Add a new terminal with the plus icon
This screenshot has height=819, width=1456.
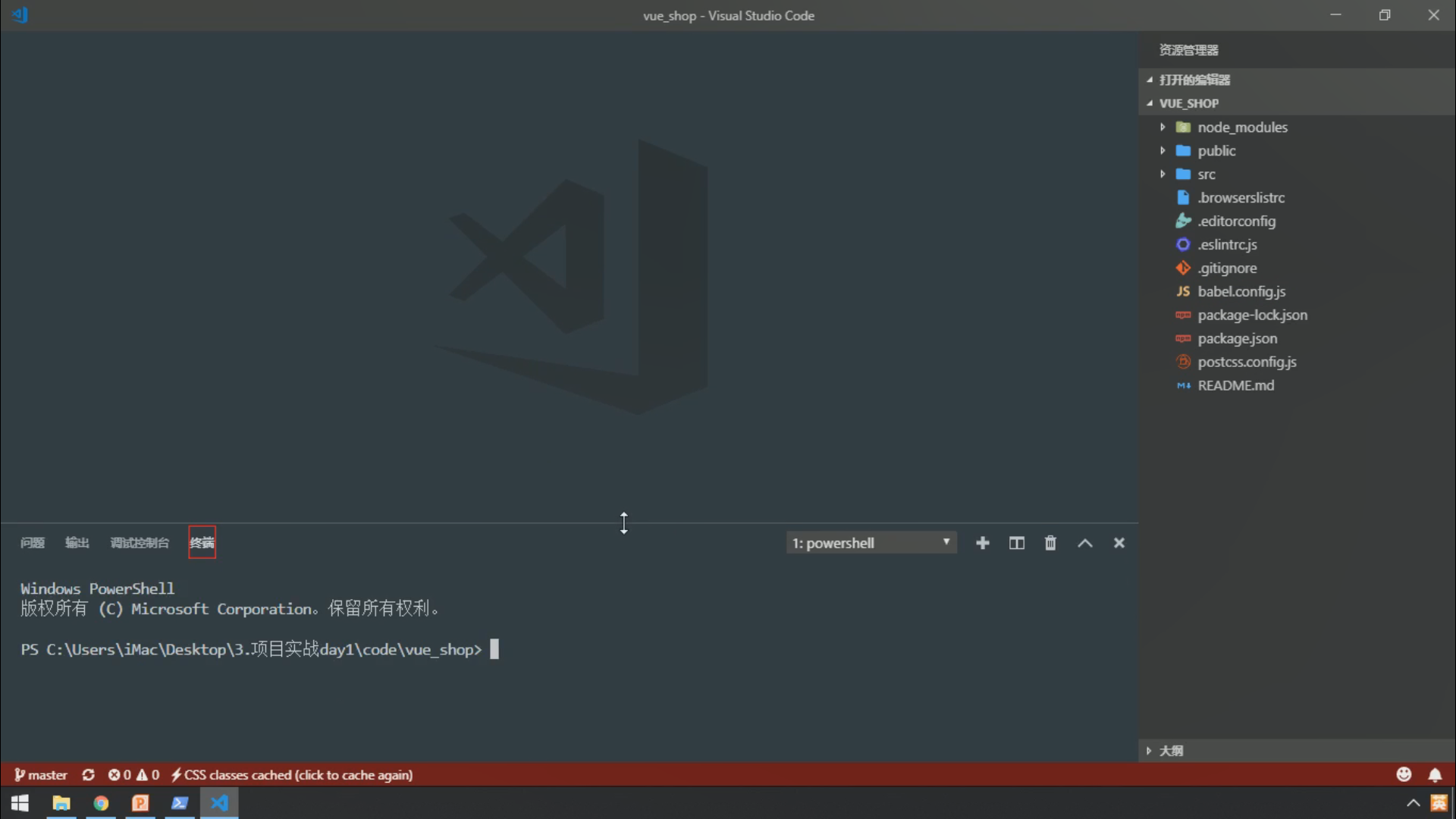[983, 543]
